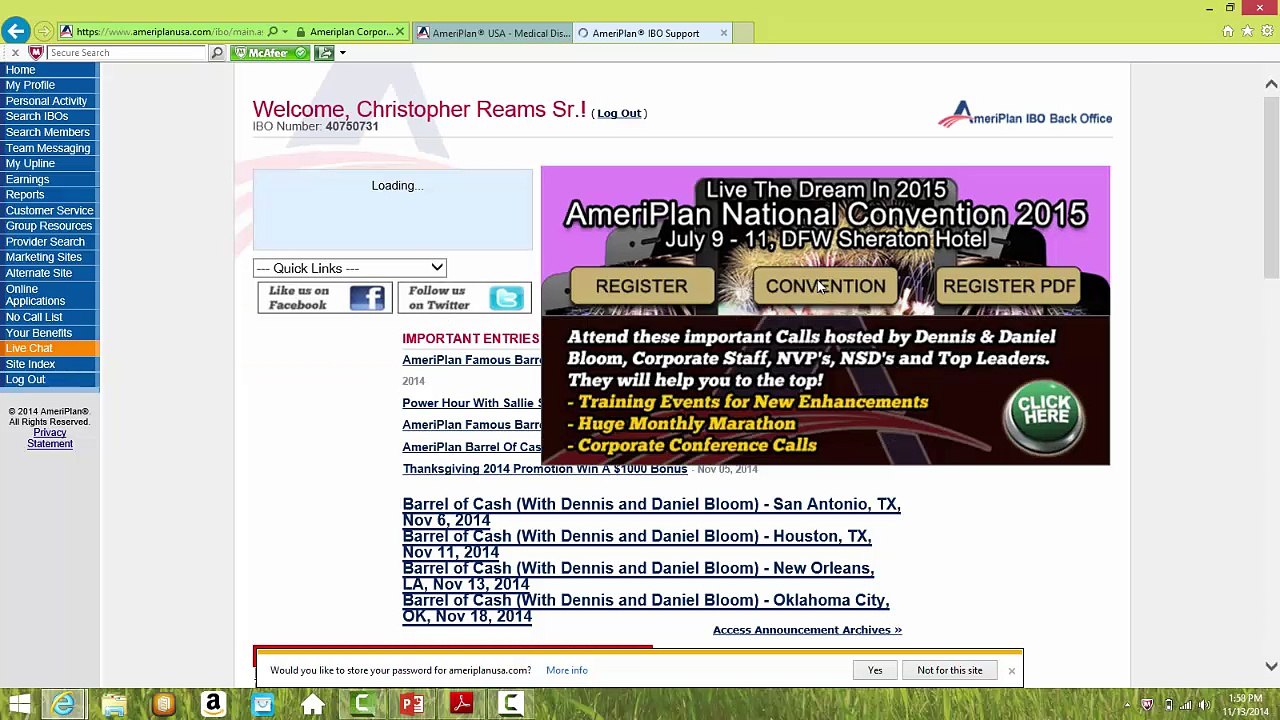Click Like us on Facebook badge
The image size is (1280, 720).
click(x=325, y=298)
